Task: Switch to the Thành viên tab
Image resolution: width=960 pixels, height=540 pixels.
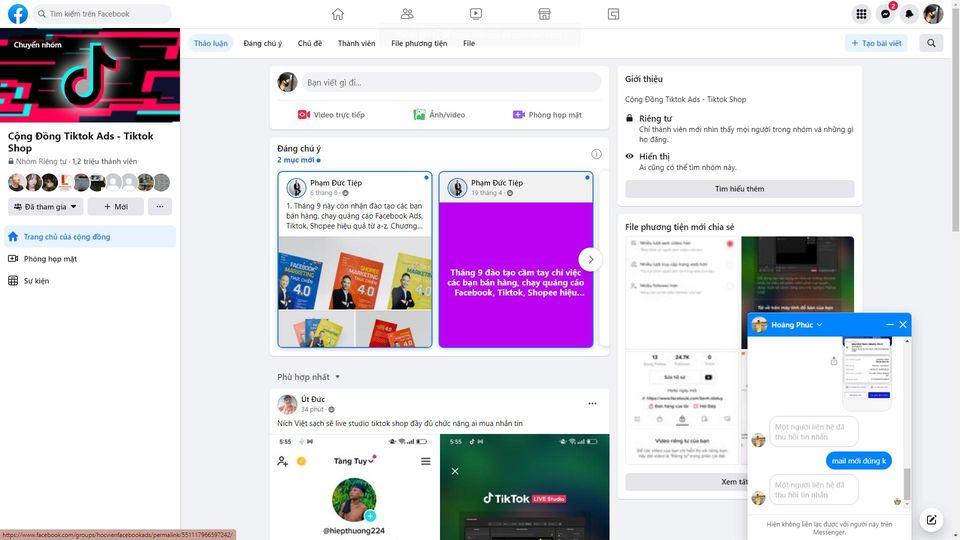Action: click(x=356, y=44)
